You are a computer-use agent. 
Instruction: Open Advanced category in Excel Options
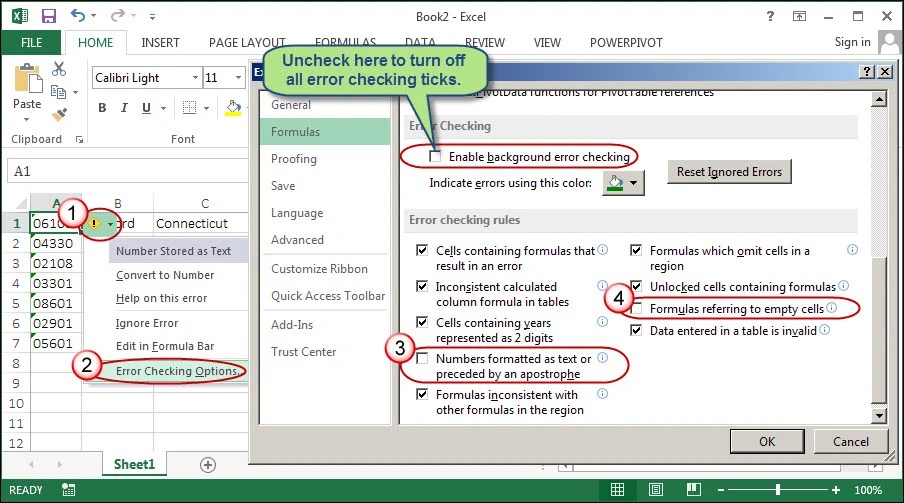click(297, 239)
